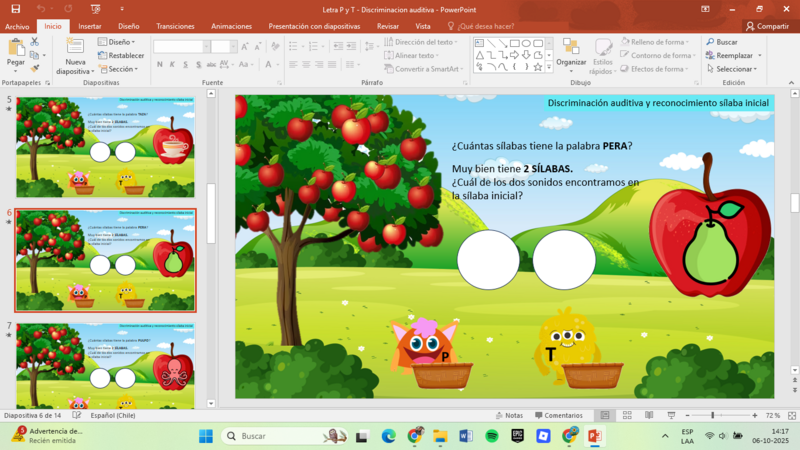Select the text box shape icon
This screenshot has height=450, width=800.
click(x=480, y=43)
